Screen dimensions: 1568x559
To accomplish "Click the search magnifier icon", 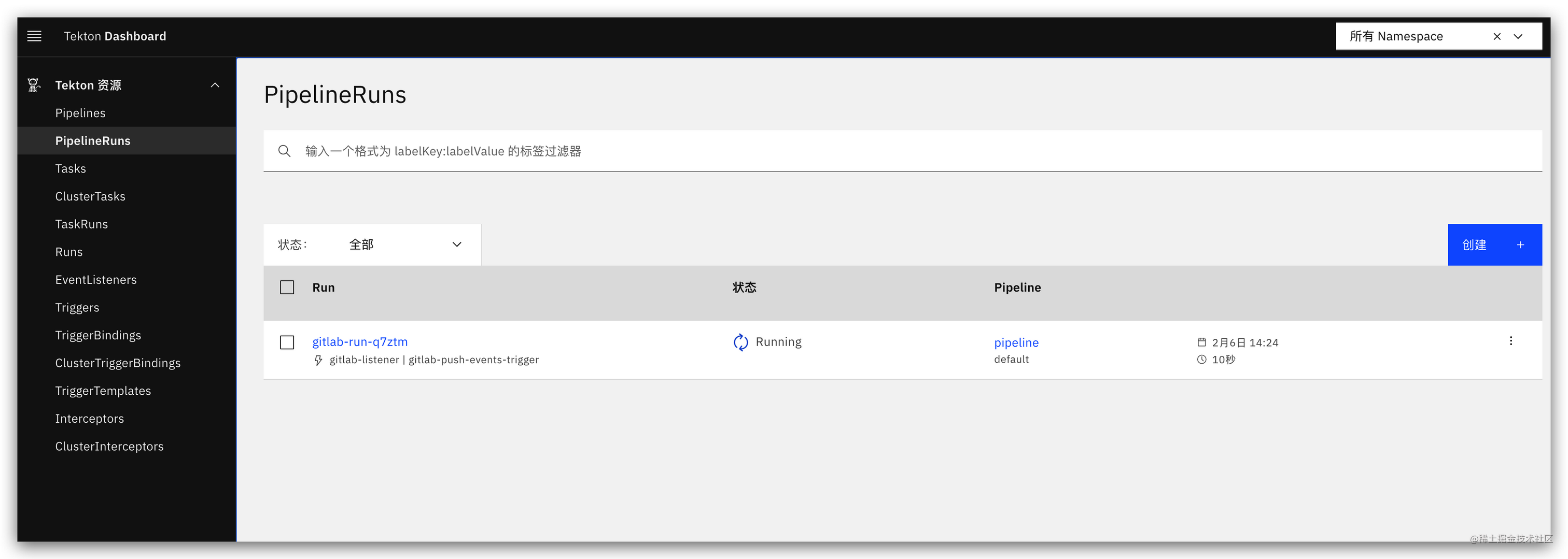I will [x=284, y=150].
